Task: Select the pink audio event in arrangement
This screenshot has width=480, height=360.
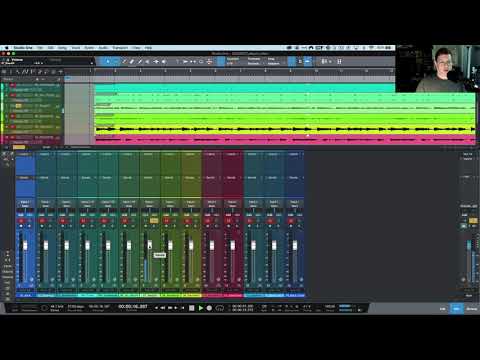Action: pyautogui.click(x=285, y=140)
